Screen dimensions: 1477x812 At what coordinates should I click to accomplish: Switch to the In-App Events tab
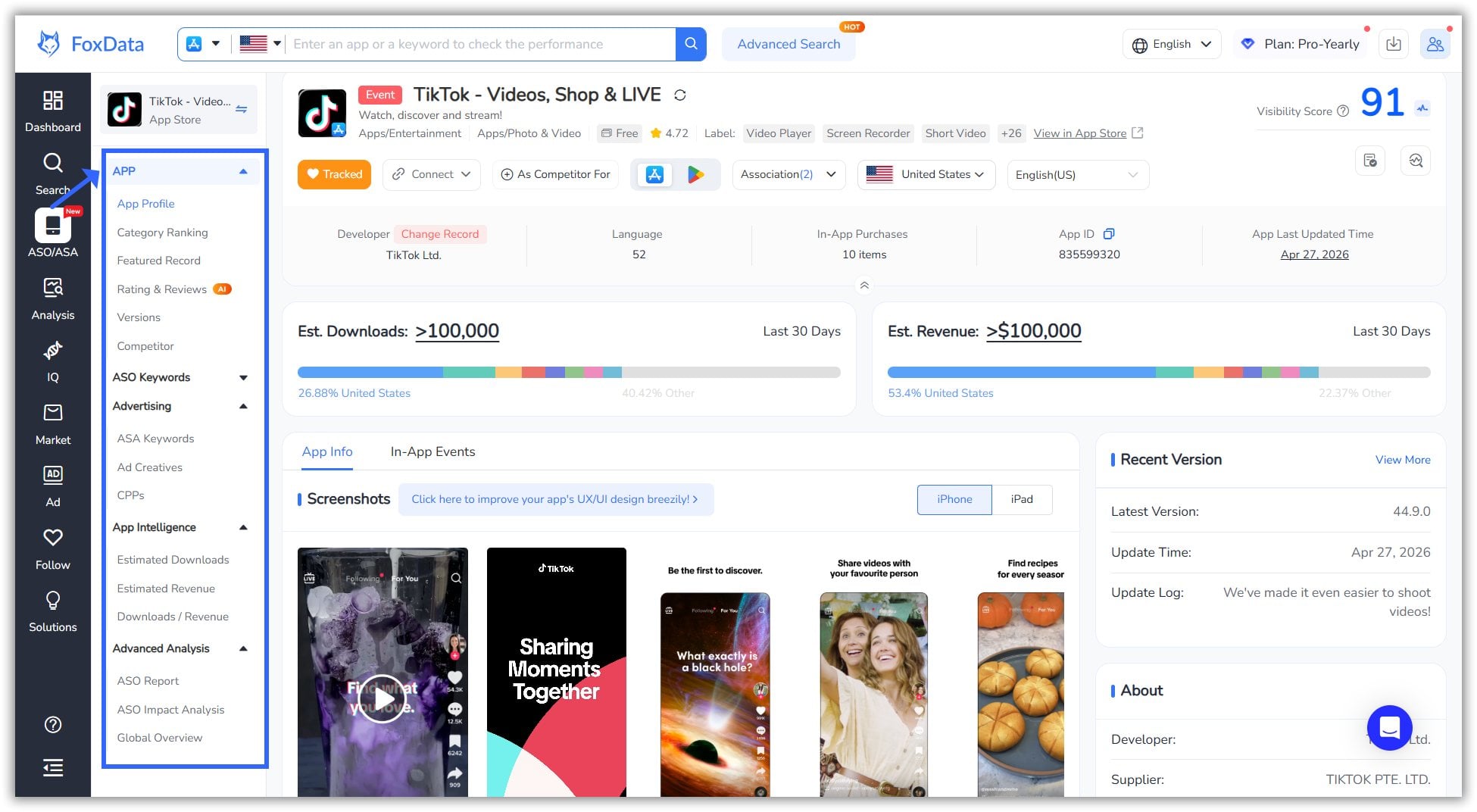(x=432, y=451)
